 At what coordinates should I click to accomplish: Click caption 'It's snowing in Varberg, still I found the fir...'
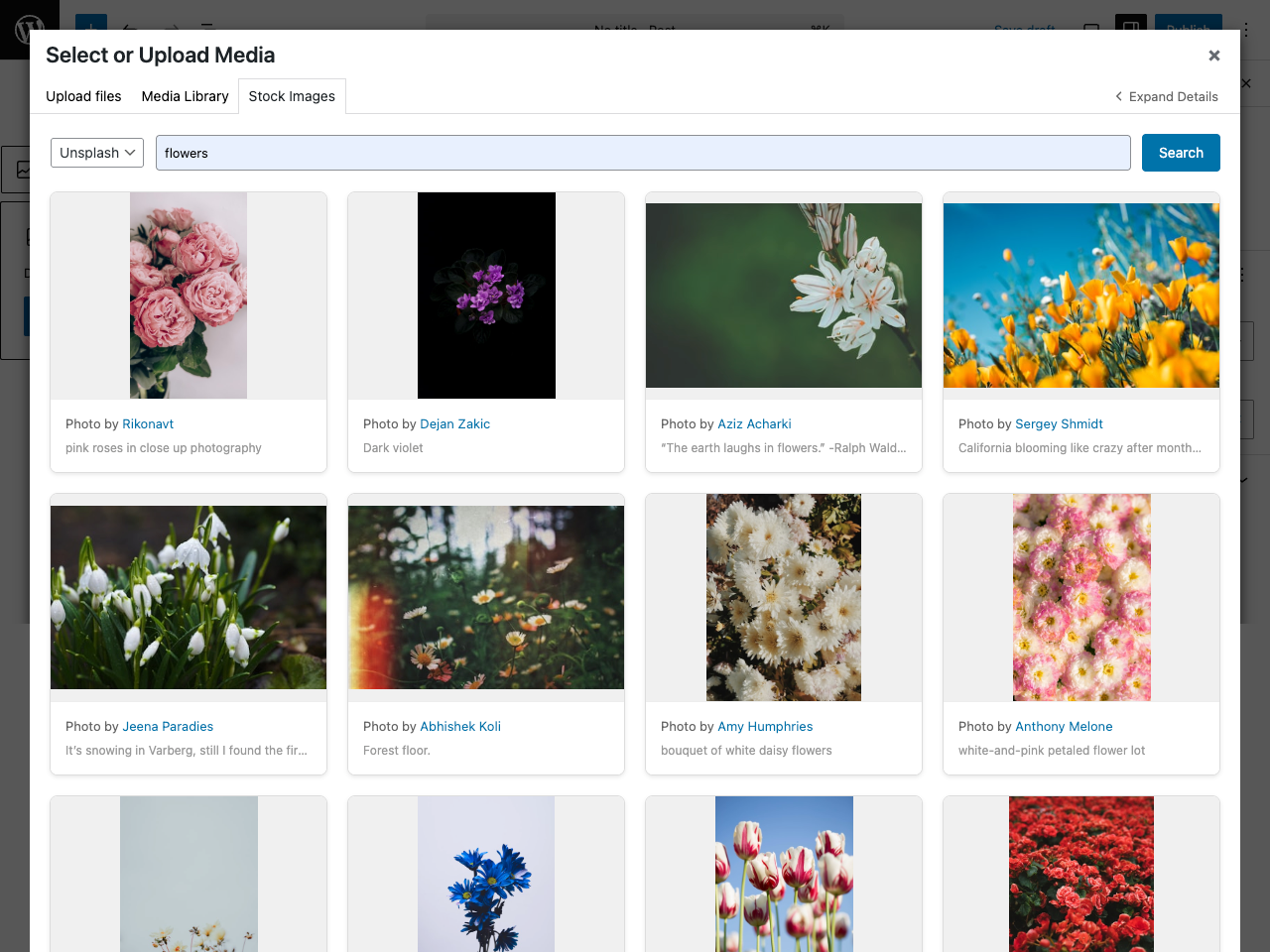[187, 751]
